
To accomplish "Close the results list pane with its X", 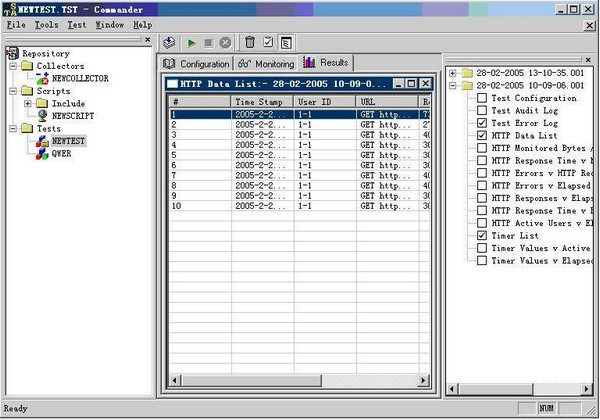I will coord(588,60).
